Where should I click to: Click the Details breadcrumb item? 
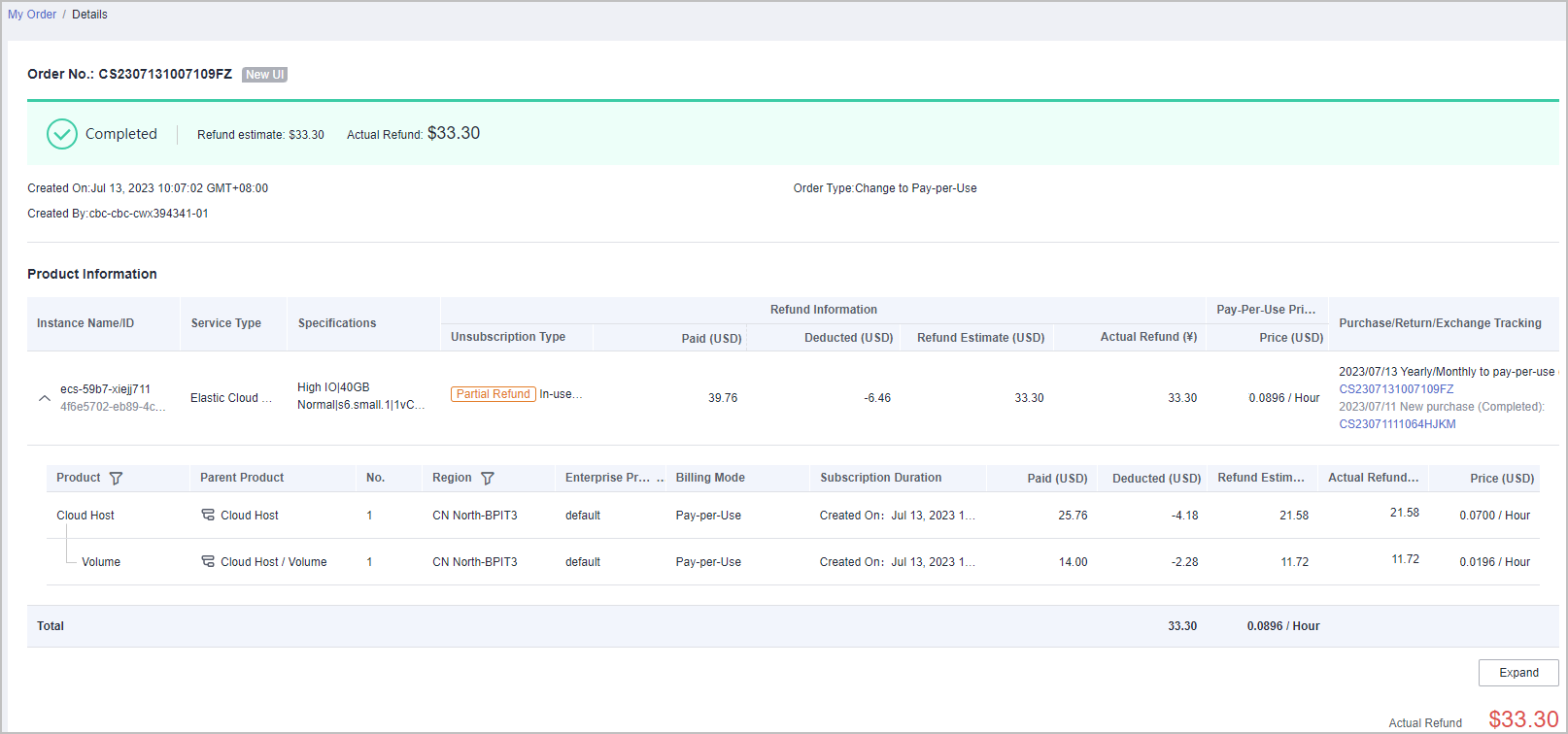[x=89, y=15]
